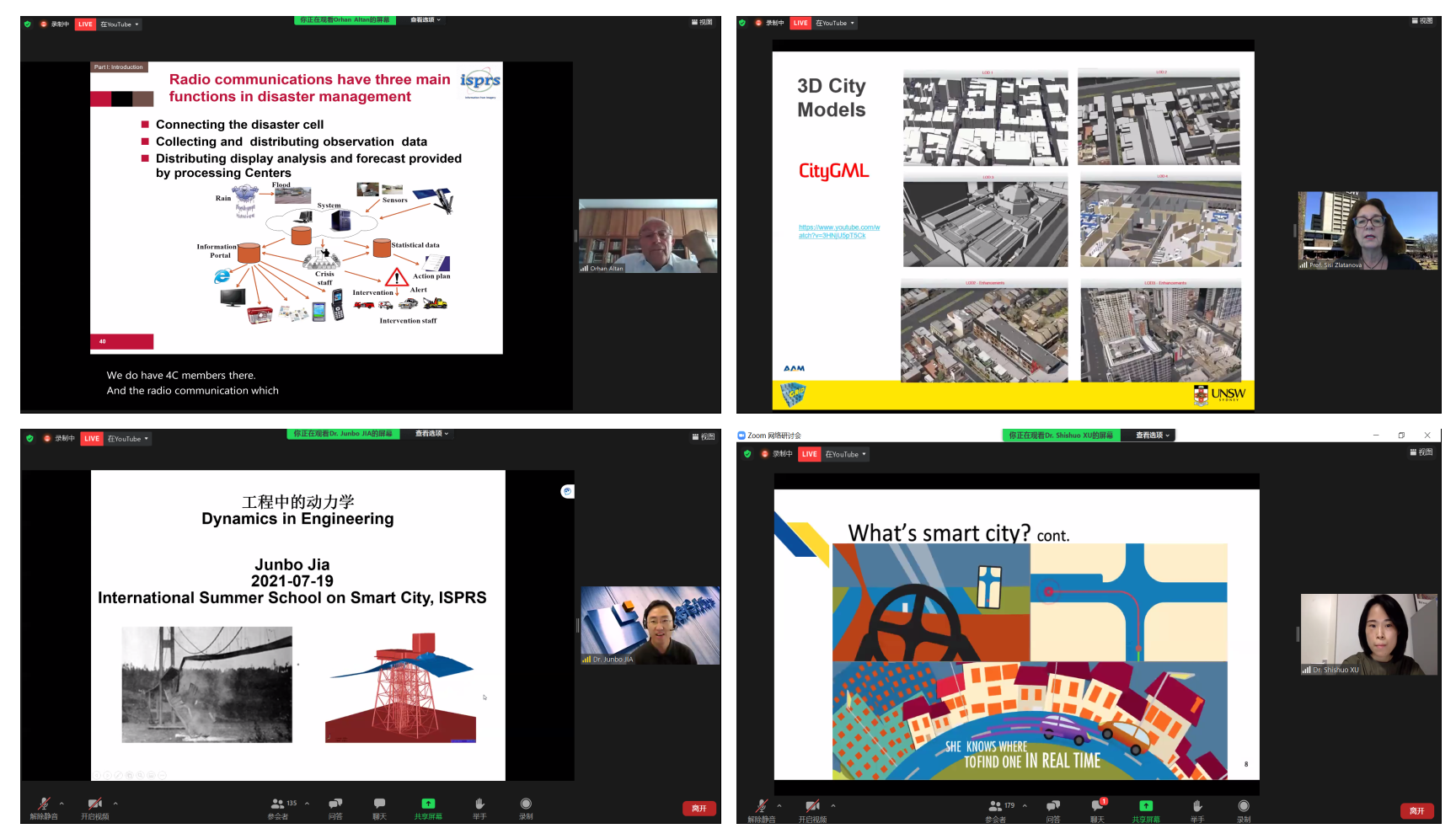Open Chat with the red notification badge
Viewport: 1456px width, 839px height.
1096,809
